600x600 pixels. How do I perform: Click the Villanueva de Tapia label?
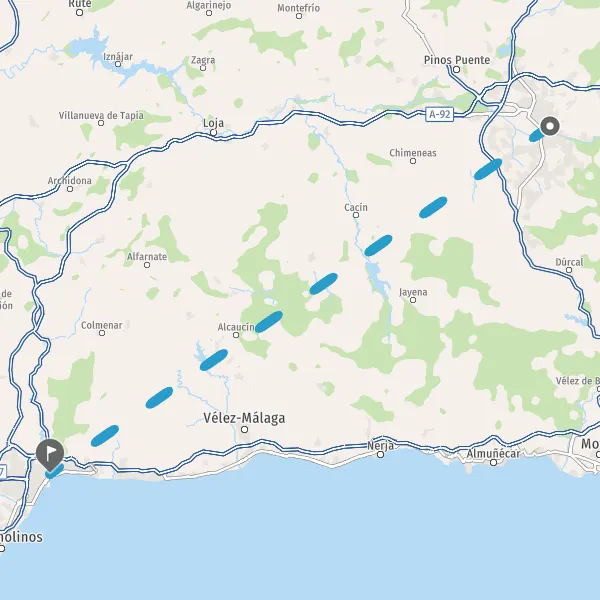(101, 115)
